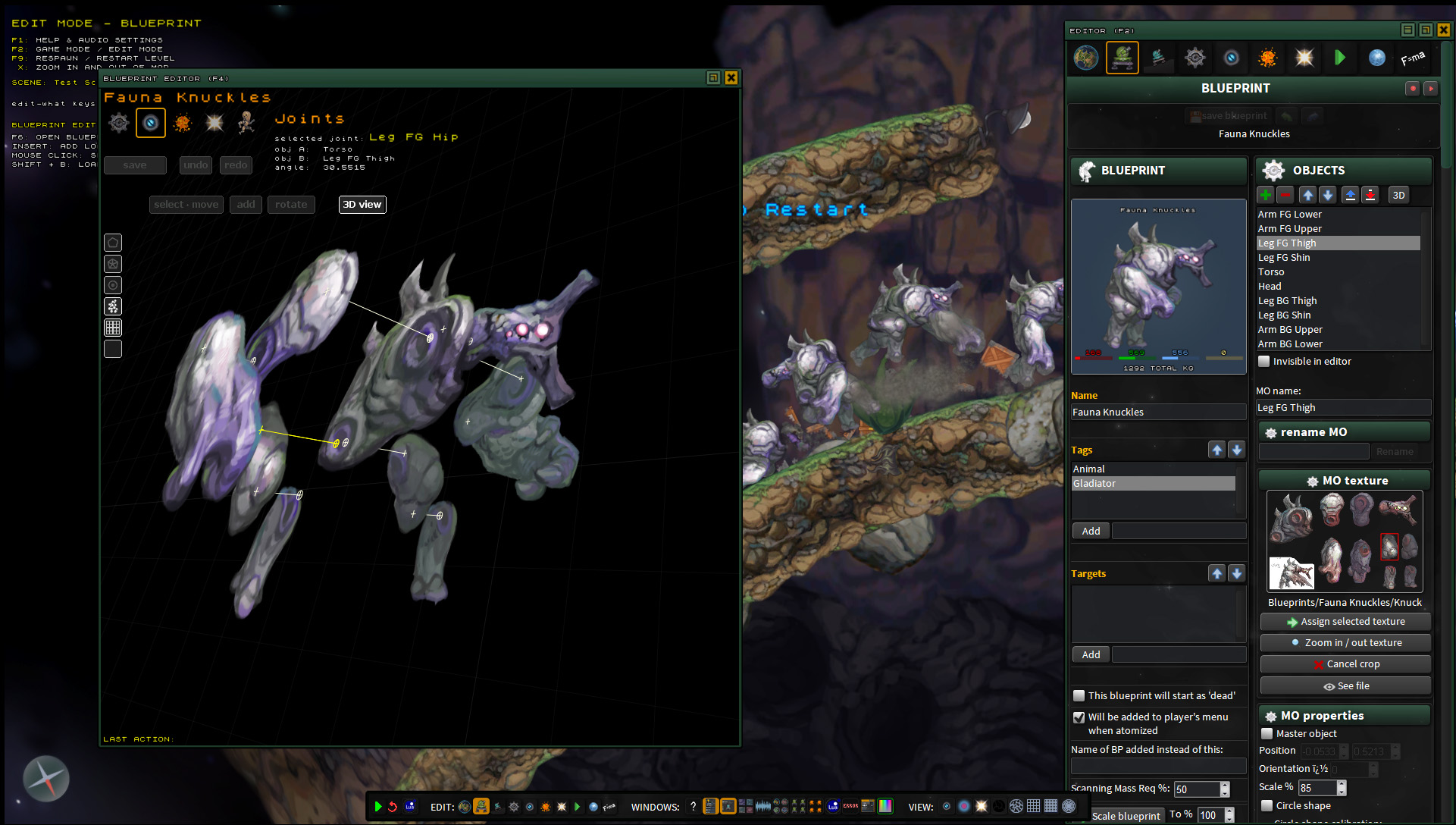Enable 3D mode via the 3D button in Objects panel

tap(1398, 195)
